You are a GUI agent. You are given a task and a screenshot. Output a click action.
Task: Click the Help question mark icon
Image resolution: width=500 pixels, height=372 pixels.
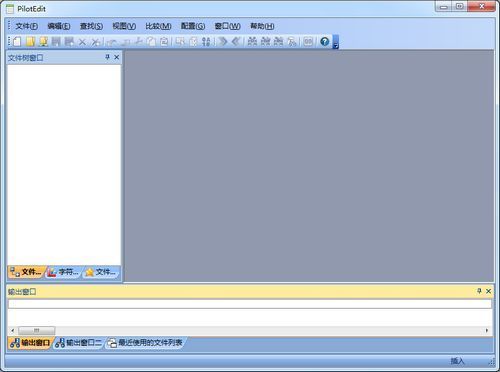pos(324,42)
